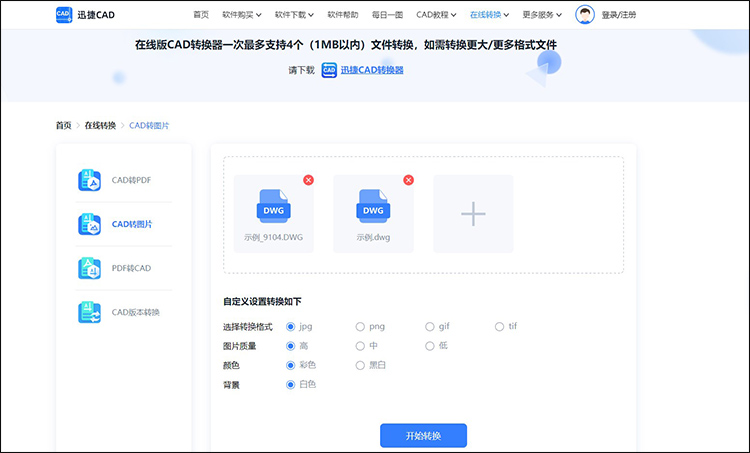Select 白色 background option
Screen dimensions: 750x453
tap(290, 385)
